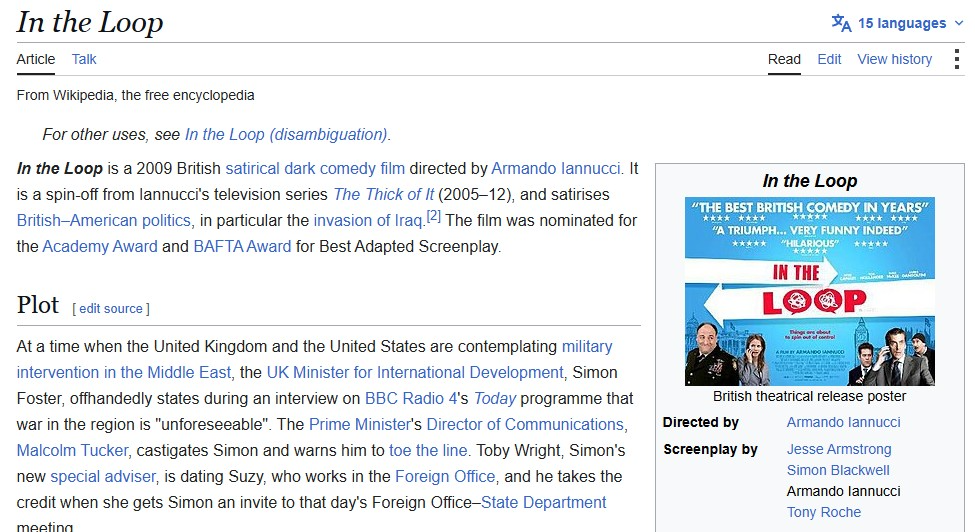The image size is (975, 532).
Task: Open UK Minister for International Development link
Action: point(415,372)
